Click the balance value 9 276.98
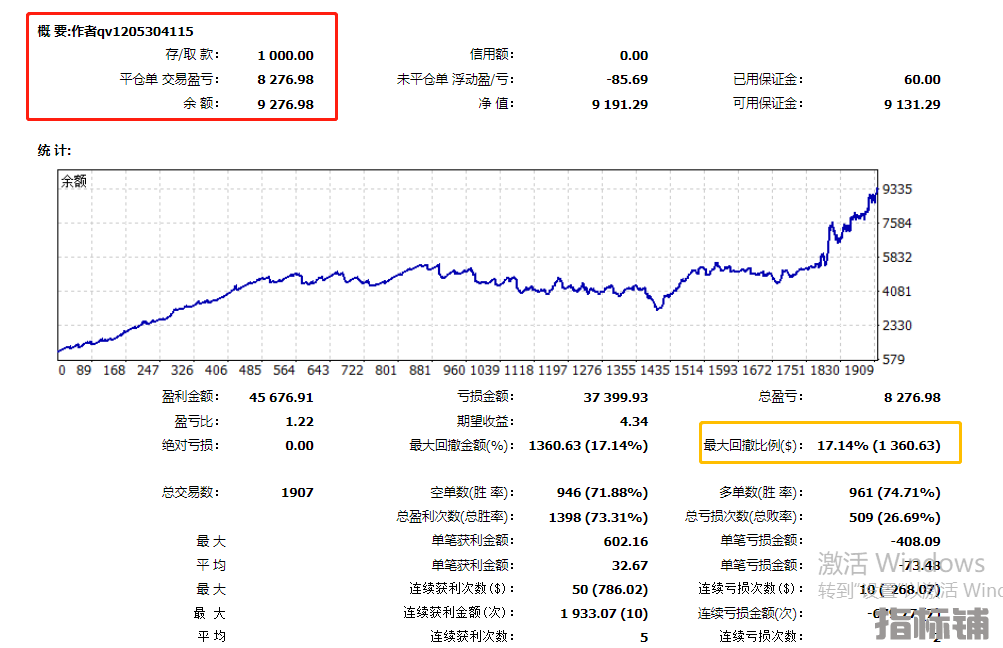This screenshot has width=1003, height=648. point(285,104)
